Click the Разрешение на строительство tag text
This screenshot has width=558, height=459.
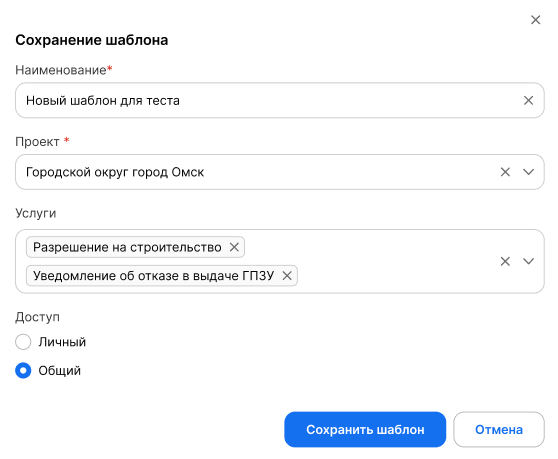click(x=127, y=247)
